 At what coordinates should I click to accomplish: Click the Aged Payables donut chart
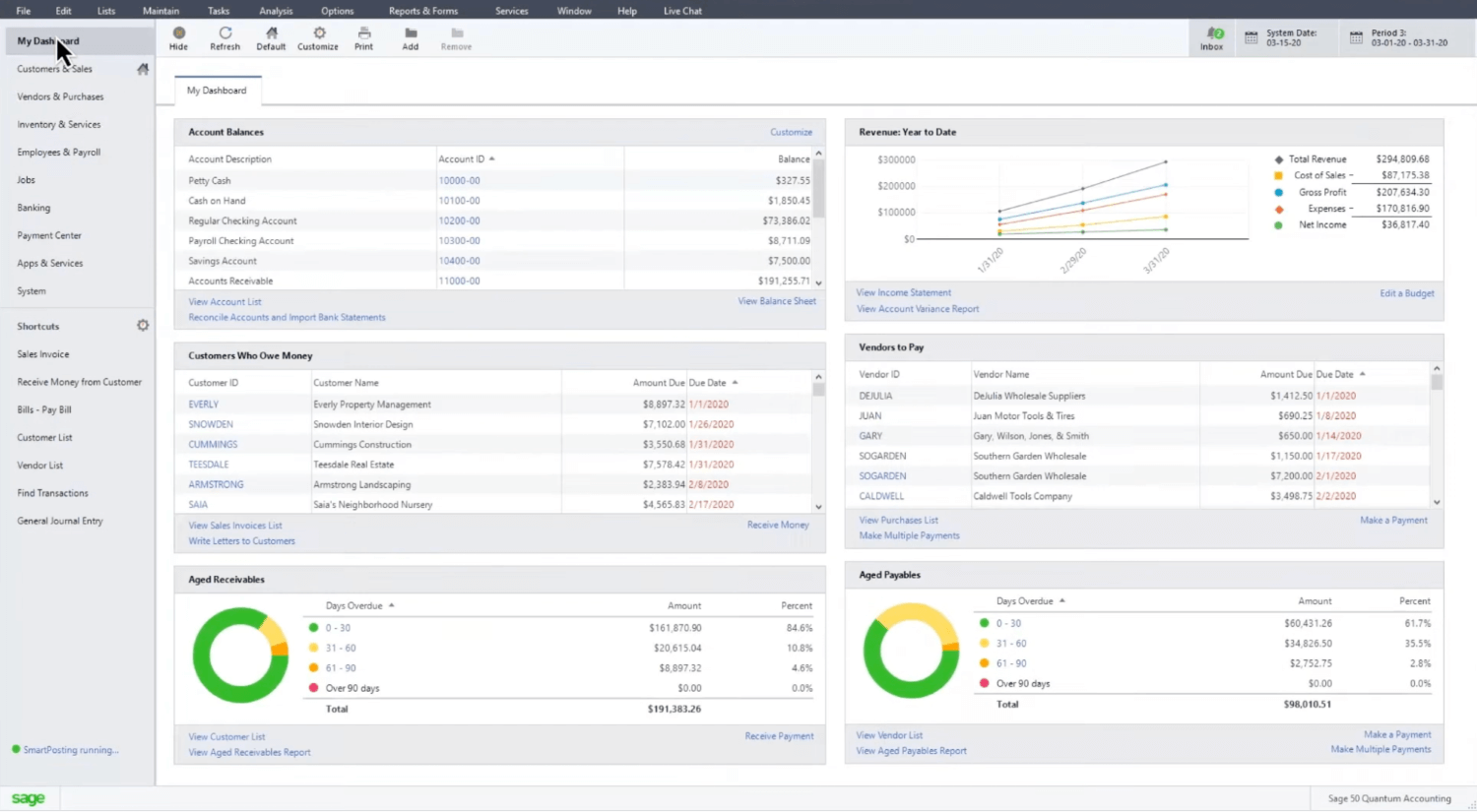point(911,651)
